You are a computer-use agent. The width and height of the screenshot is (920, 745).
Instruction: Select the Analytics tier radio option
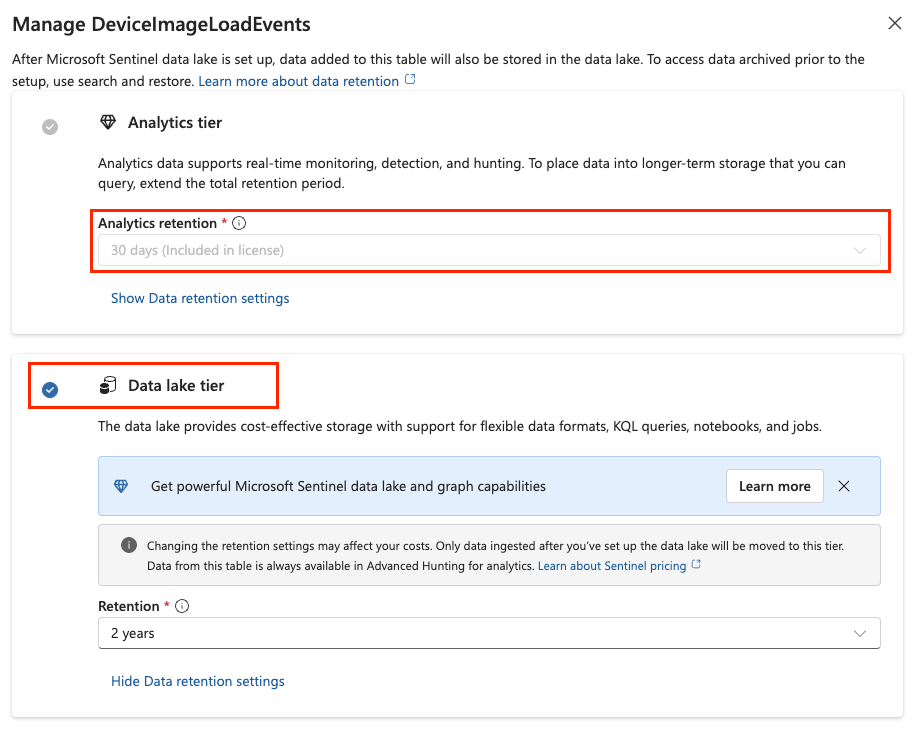(x=50, y=127)
